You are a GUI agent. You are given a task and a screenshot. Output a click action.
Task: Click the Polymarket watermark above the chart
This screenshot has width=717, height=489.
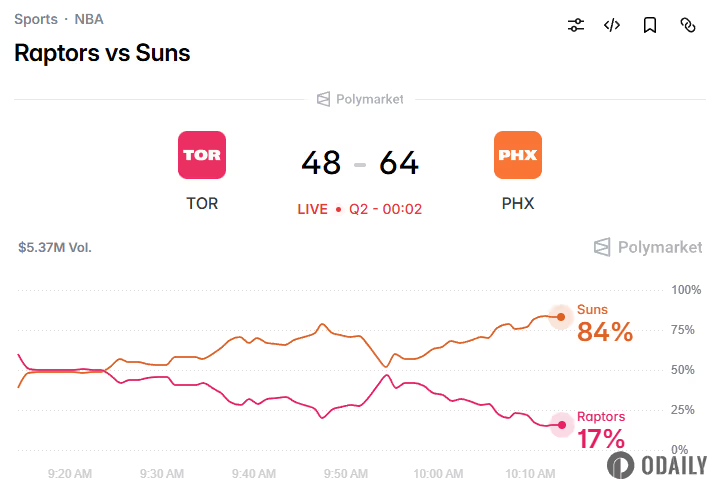pos(648,247)
